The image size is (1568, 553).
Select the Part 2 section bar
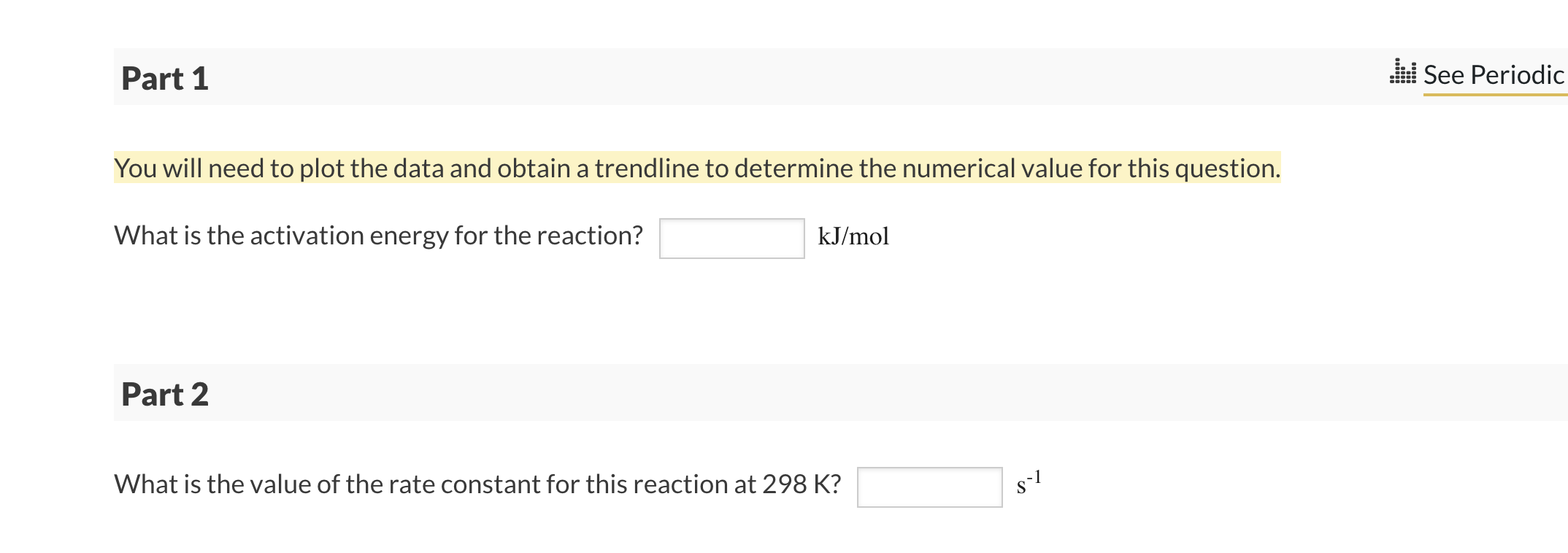(730, 394)
